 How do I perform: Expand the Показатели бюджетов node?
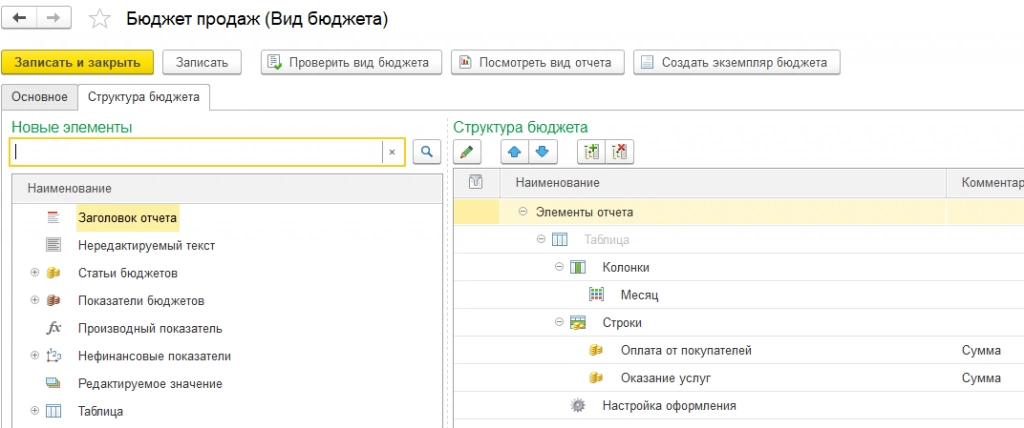click(35, 300)
